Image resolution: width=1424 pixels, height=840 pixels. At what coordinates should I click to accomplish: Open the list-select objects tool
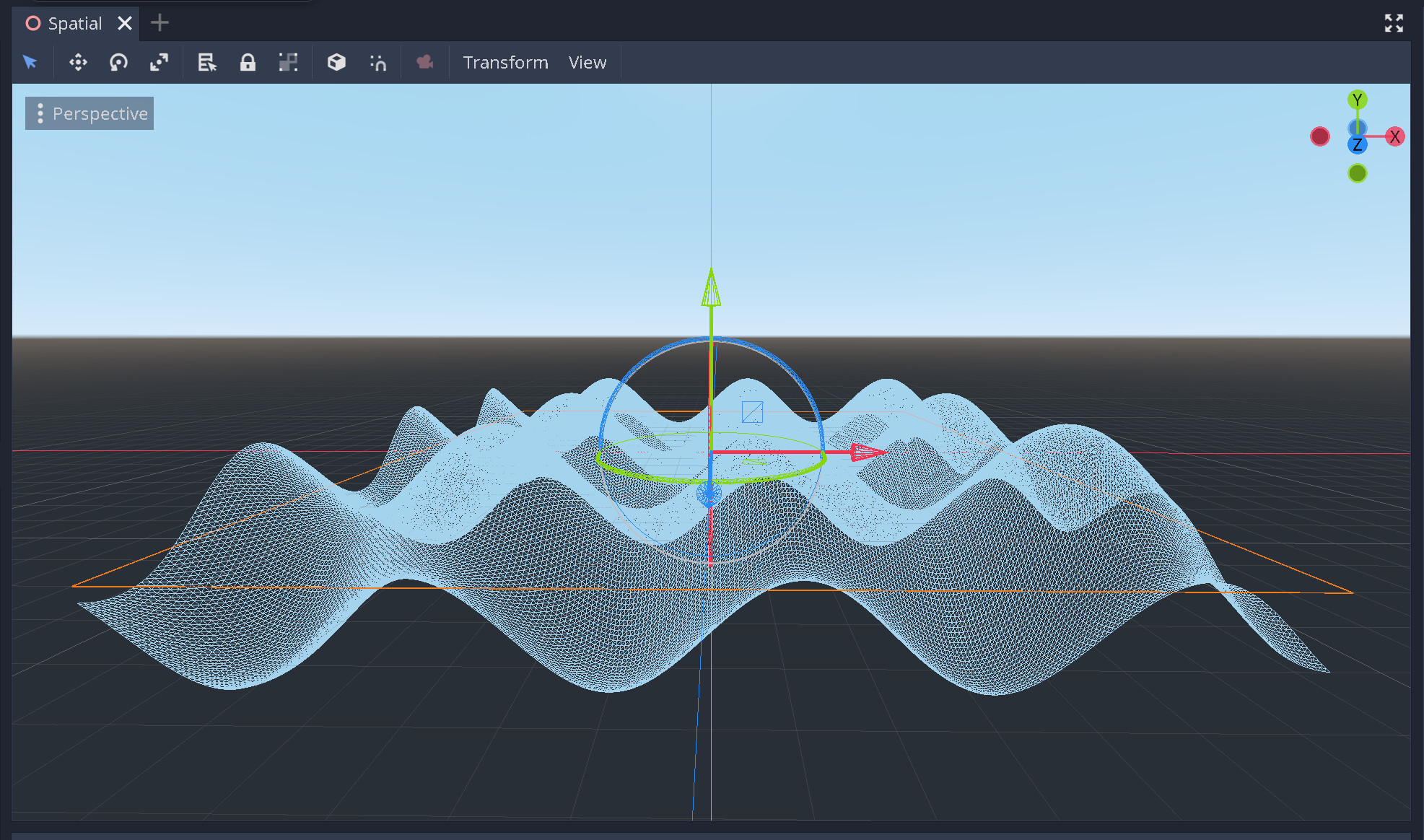pos(207,62)
